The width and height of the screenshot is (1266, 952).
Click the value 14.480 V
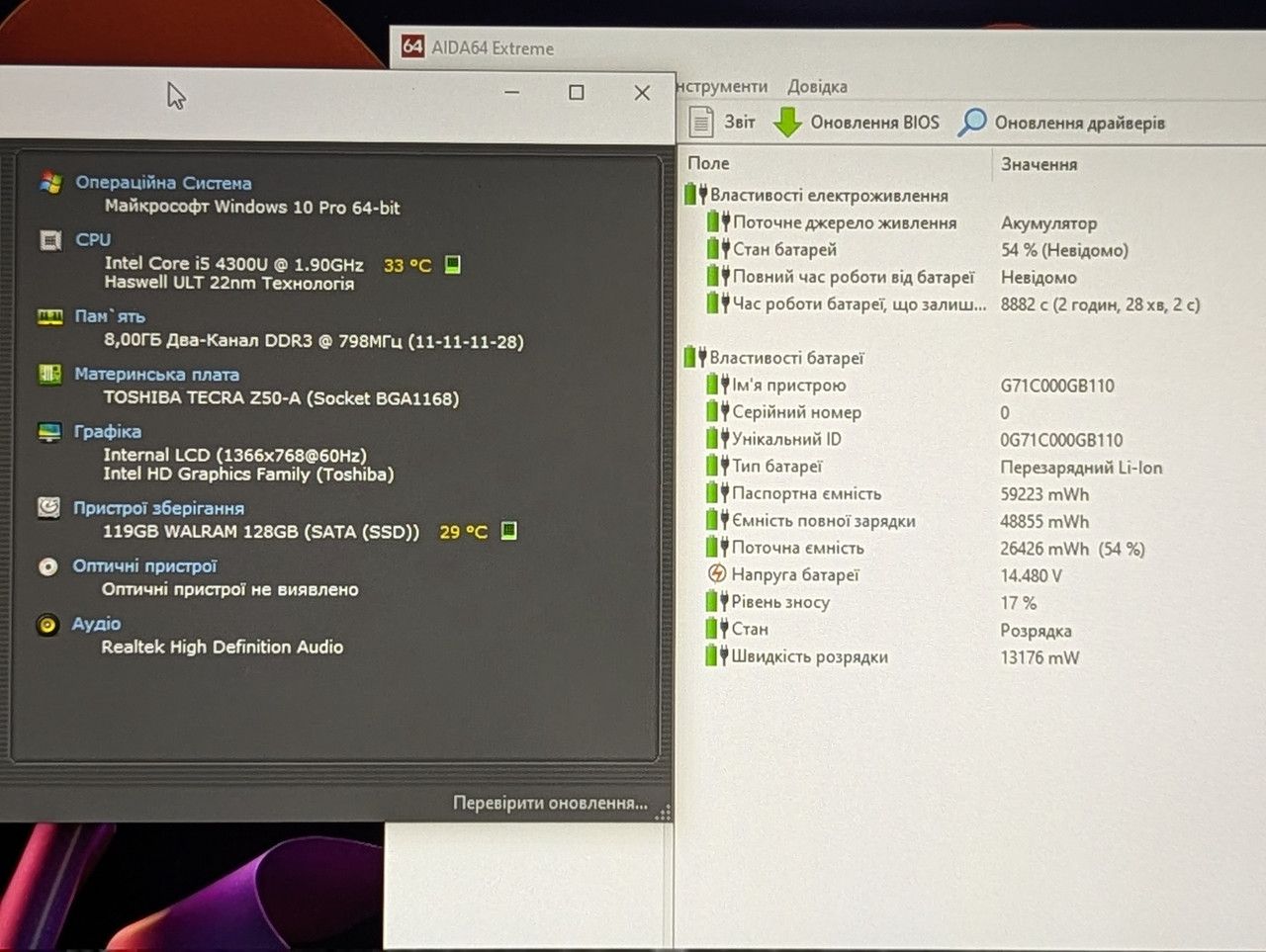[1031, 575]
